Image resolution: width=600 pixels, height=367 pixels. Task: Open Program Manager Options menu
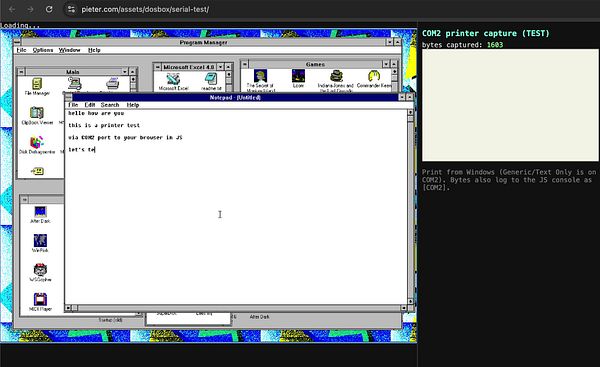click(x=43, y=50)
